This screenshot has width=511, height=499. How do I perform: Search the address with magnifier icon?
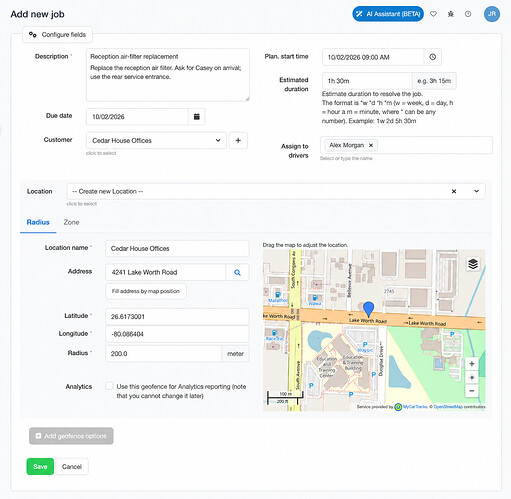[237, 272]
